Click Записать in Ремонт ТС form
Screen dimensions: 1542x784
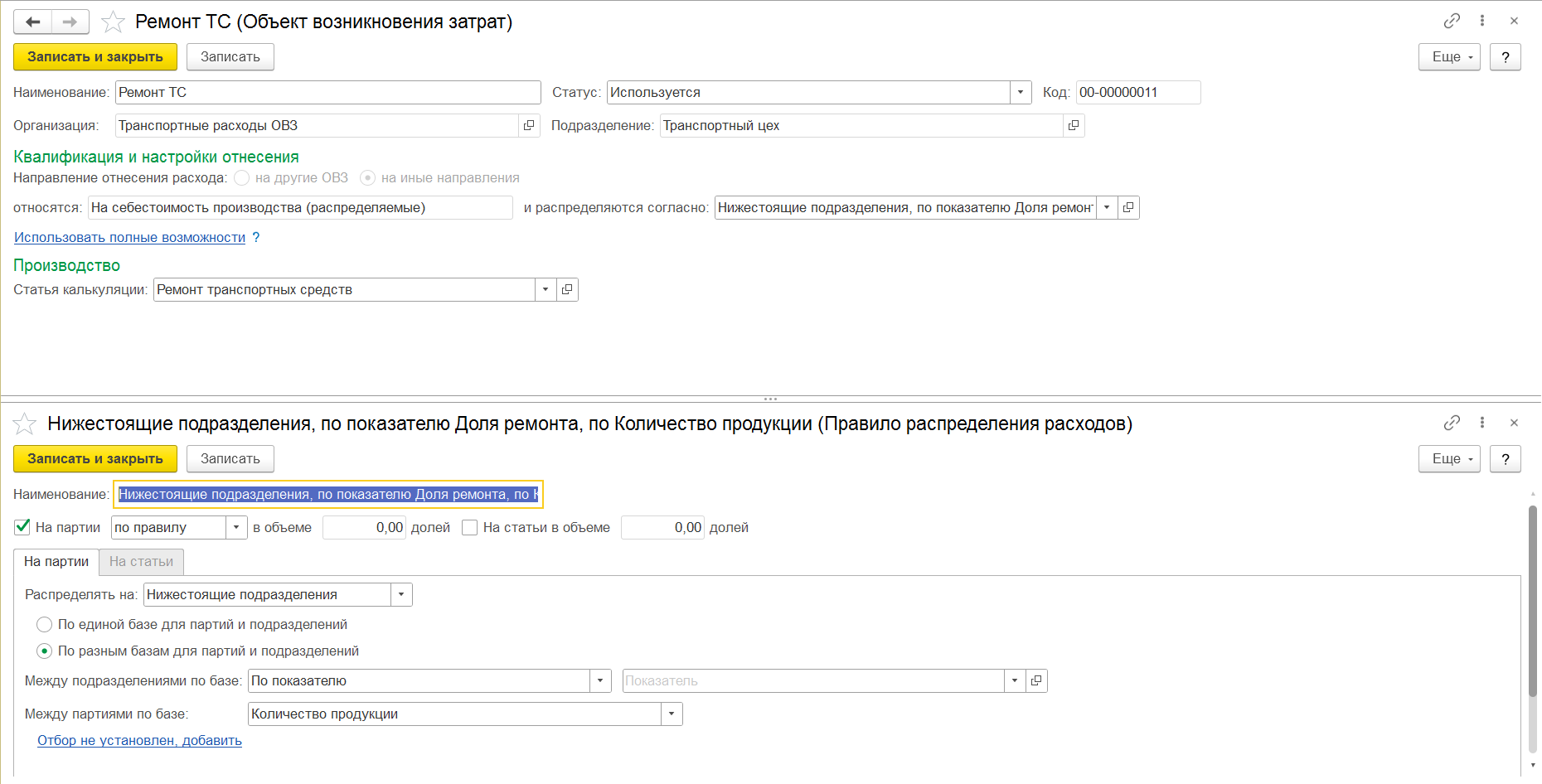tap(230, 56)
